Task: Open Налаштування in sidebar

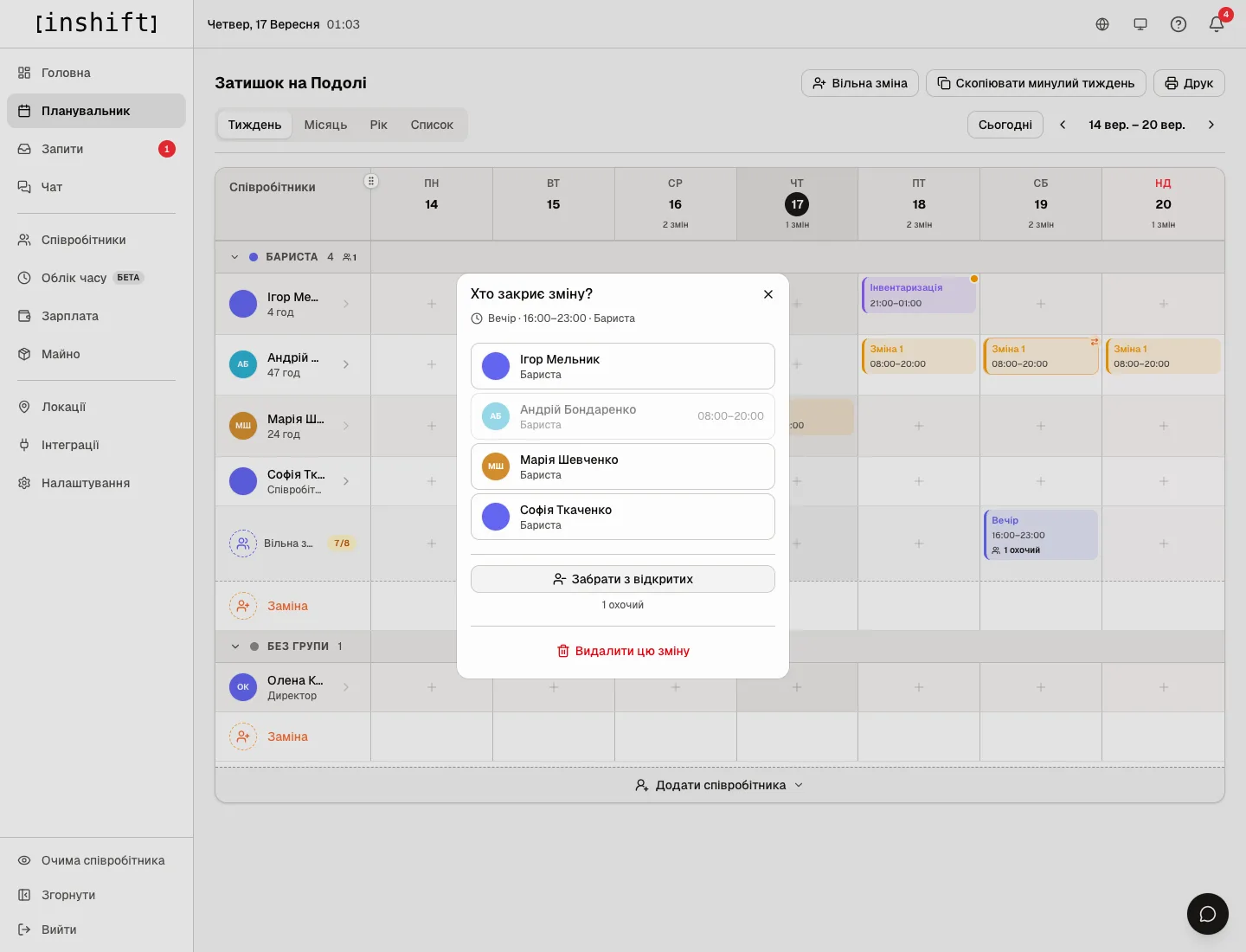Action: click(96, 483)
